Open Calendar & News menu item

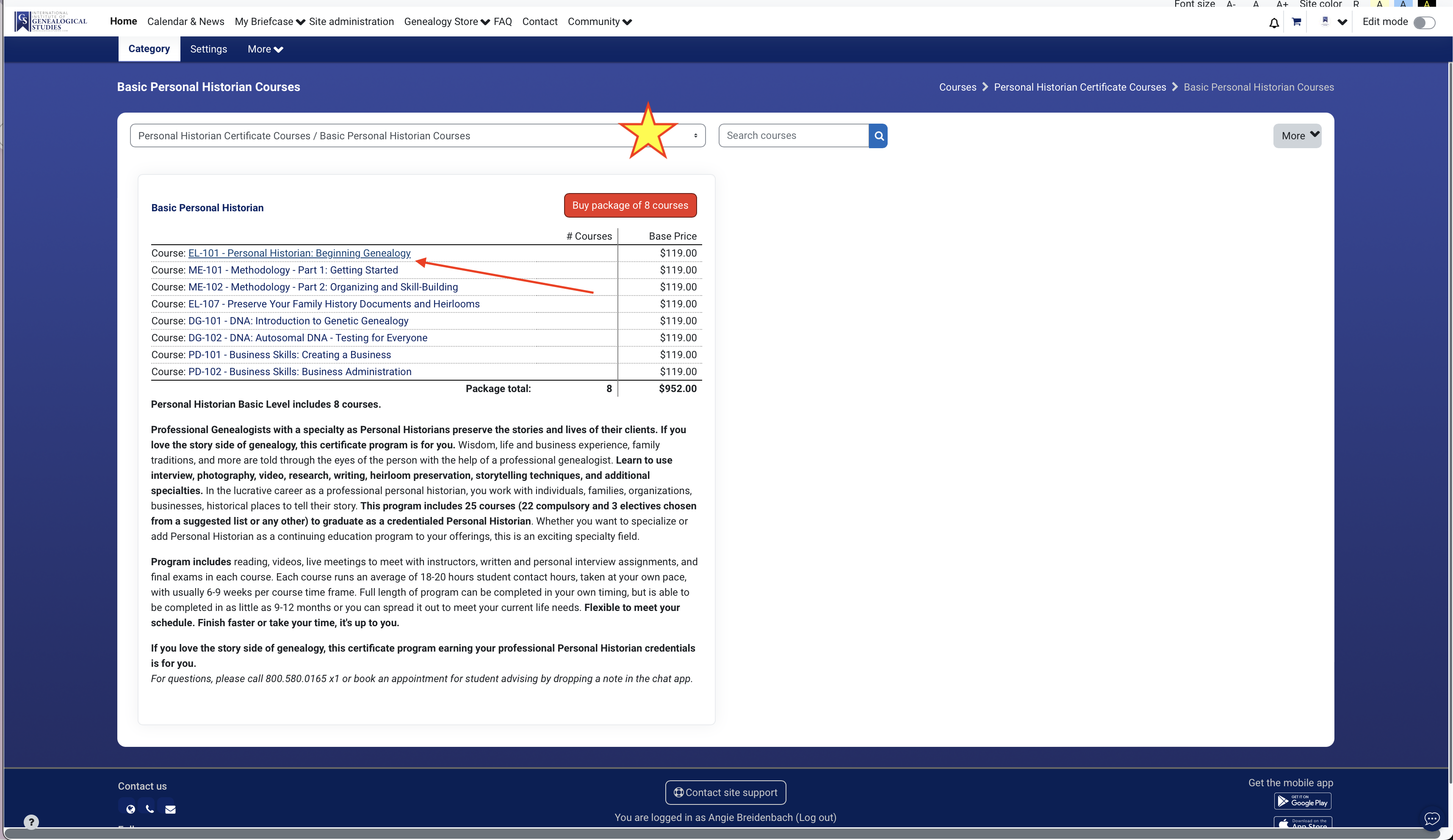tap(185, 22)
